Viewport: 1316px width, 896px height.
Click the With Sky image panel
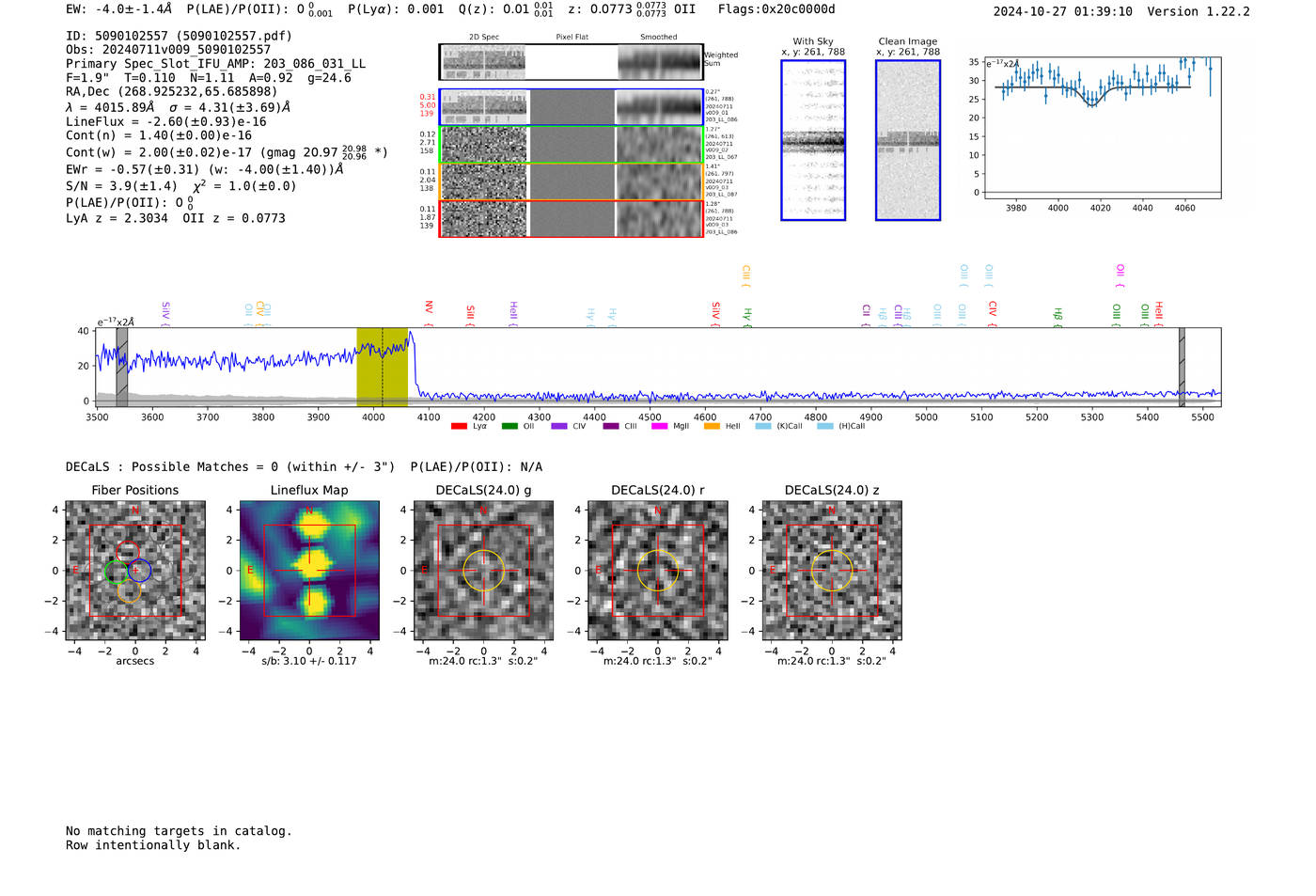[x=813, y=140]
